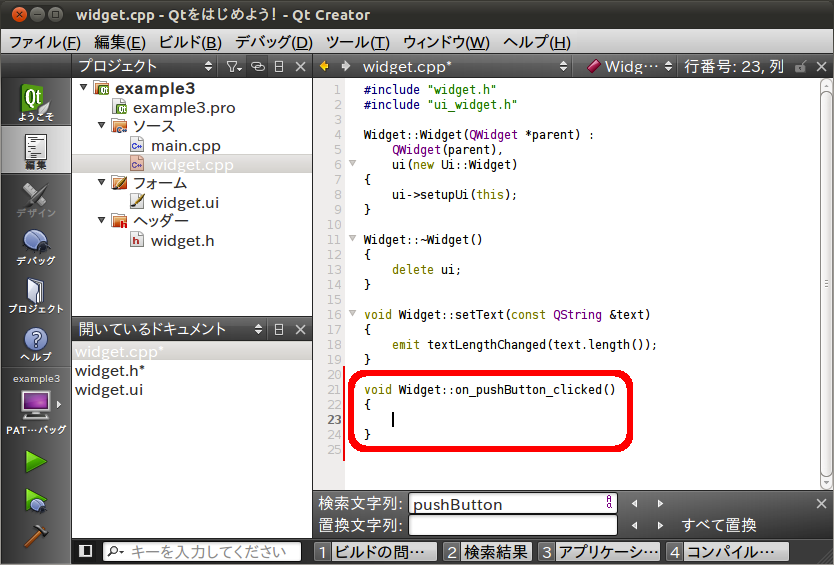Open Projects (プロジェクト) mode in sidebar
The width and height of the screenshot is (834, 565).
click(35, 295)
